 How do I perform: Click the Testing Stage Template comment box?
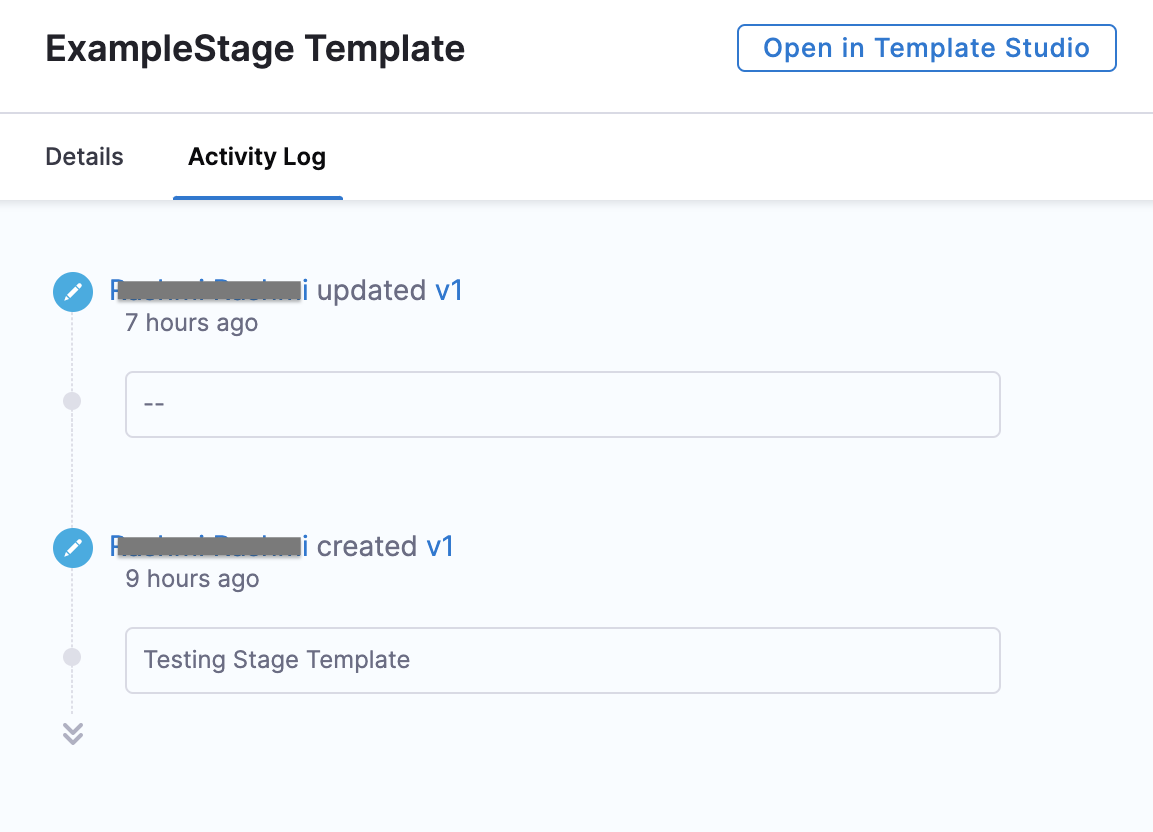[x=562, y=660]
